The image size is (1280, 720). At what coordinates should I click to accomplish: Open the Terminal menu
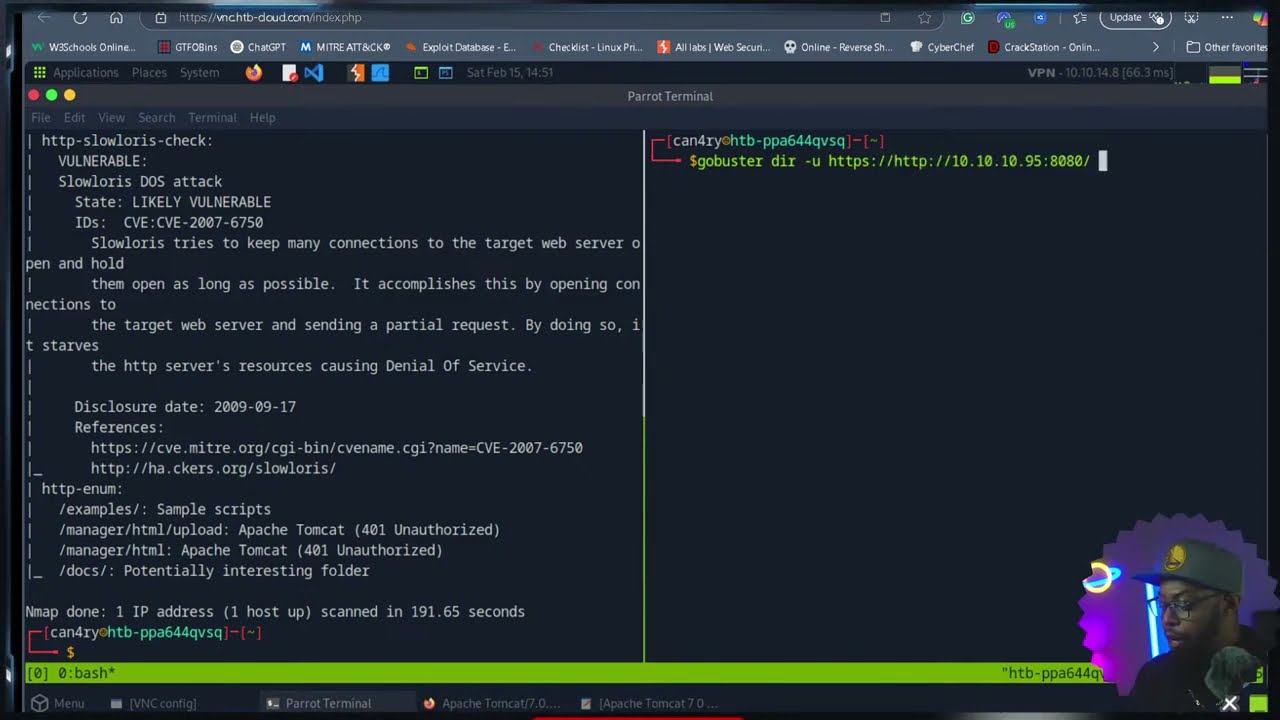point(212,118)
